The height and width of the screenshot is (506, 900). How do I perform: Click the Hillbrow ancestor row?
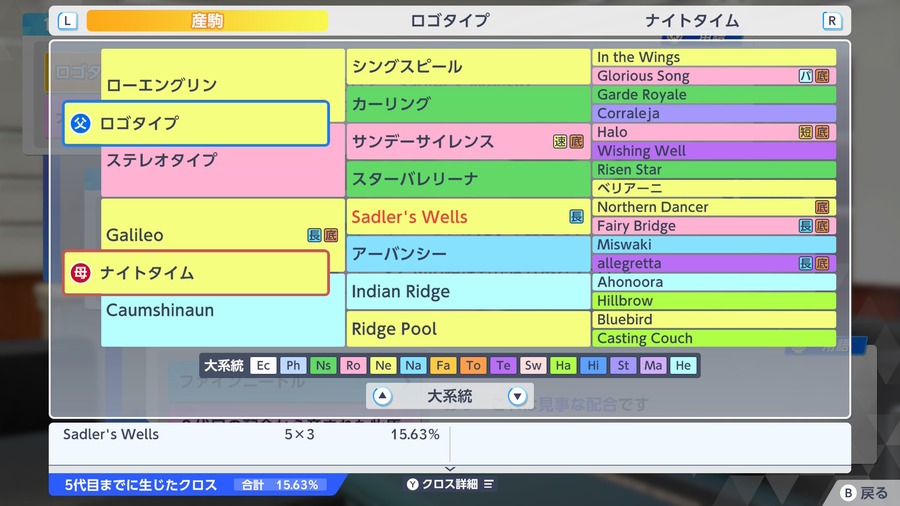coord(714,301)
